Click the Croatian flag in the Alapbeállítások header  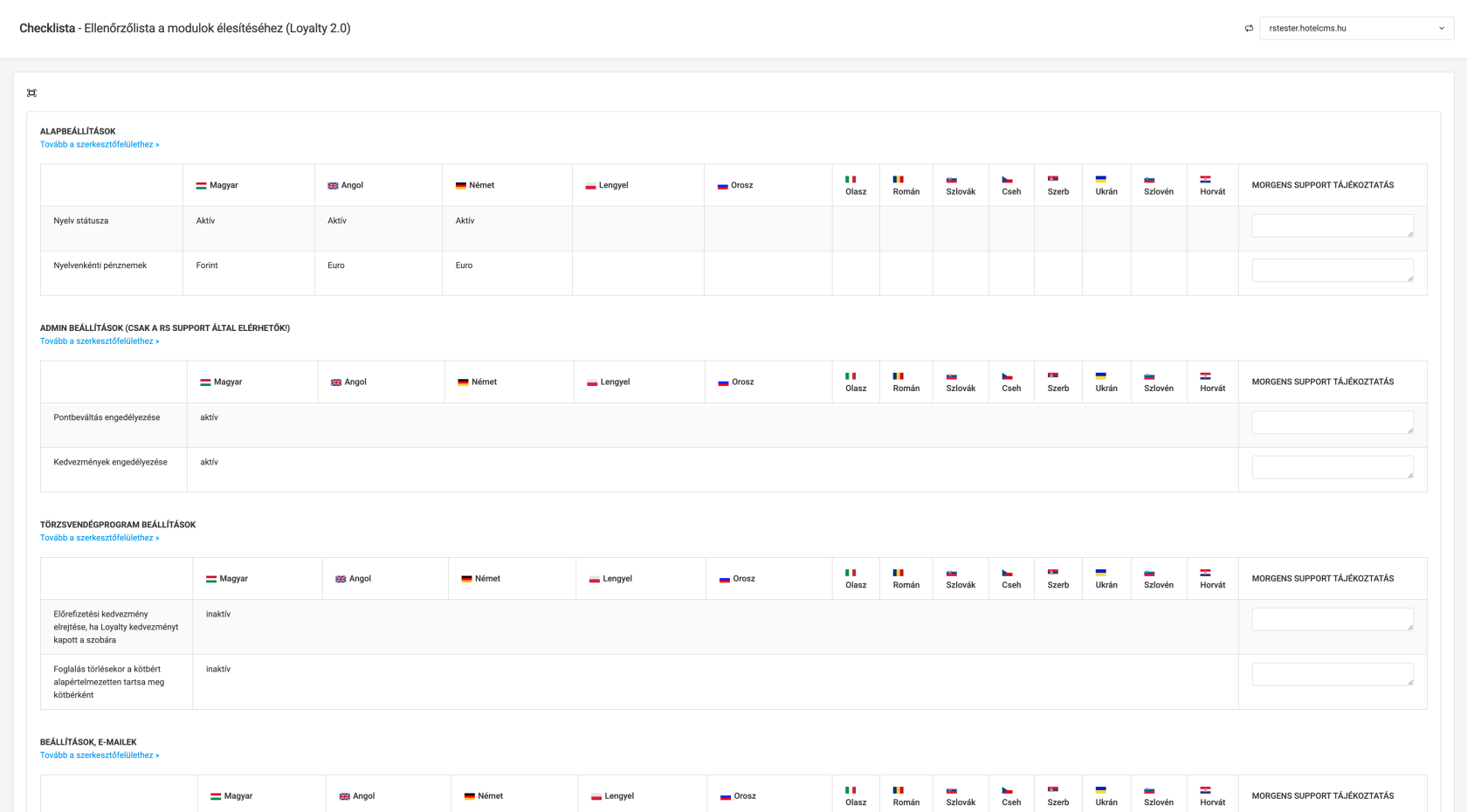pyautogui.click(x=1205, y=180)
